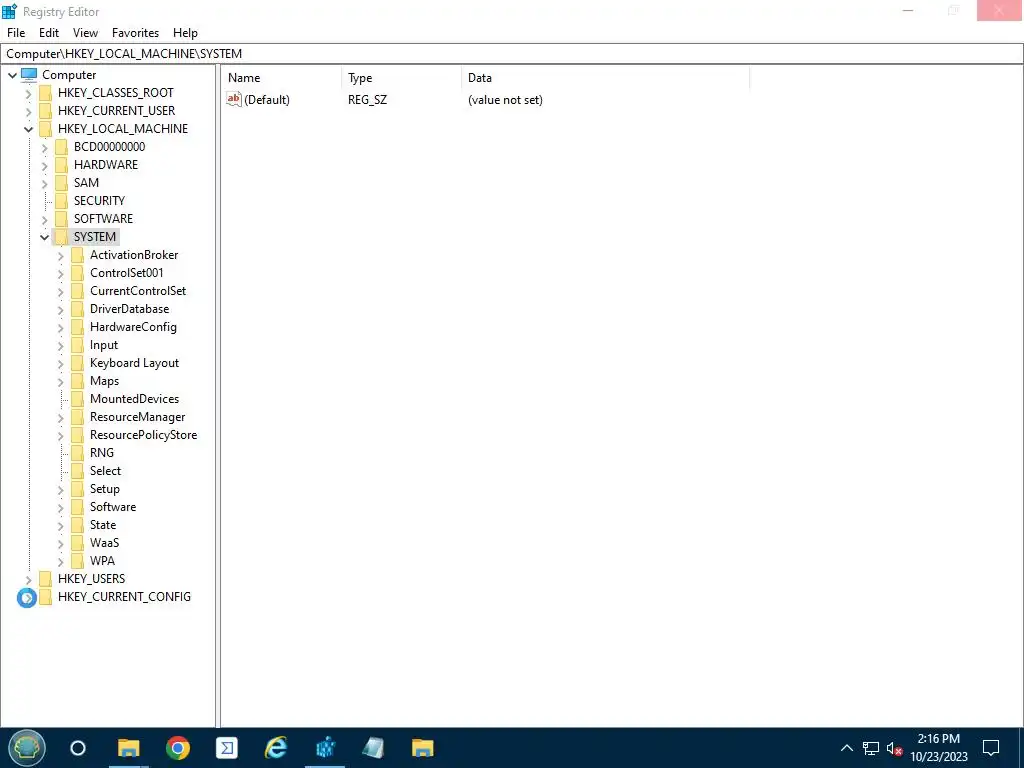Select the Input key
The image size is (1024, 768).
click(104, 345)
